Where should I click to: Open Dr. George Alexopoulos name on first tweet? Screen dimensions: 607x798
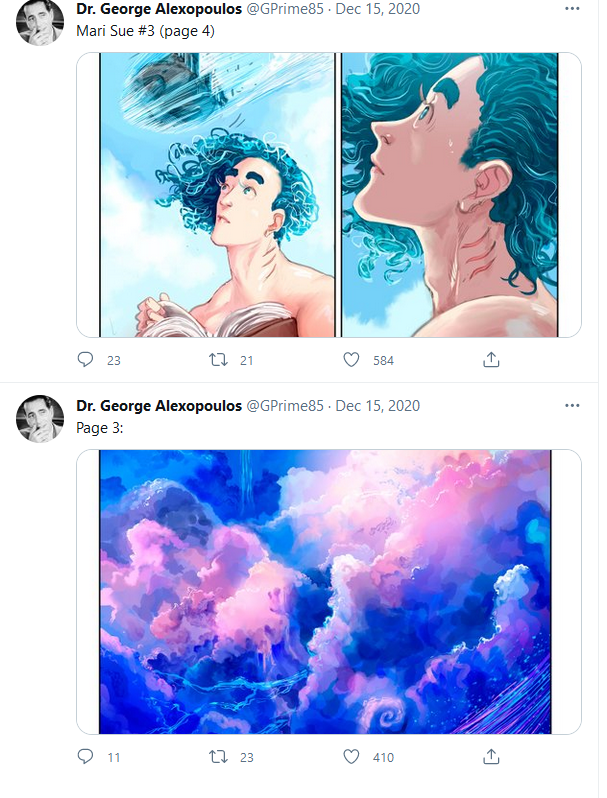point(159,9)
